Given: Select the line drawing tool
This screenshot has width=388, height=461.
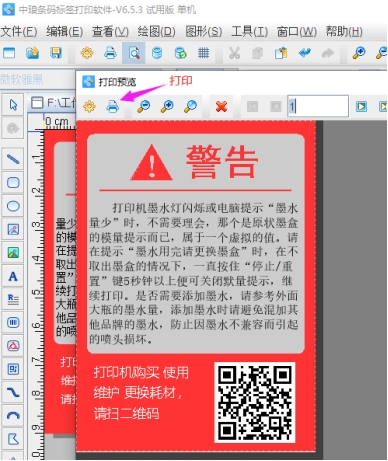Looking at the screenshot, I should coord(13,159).
